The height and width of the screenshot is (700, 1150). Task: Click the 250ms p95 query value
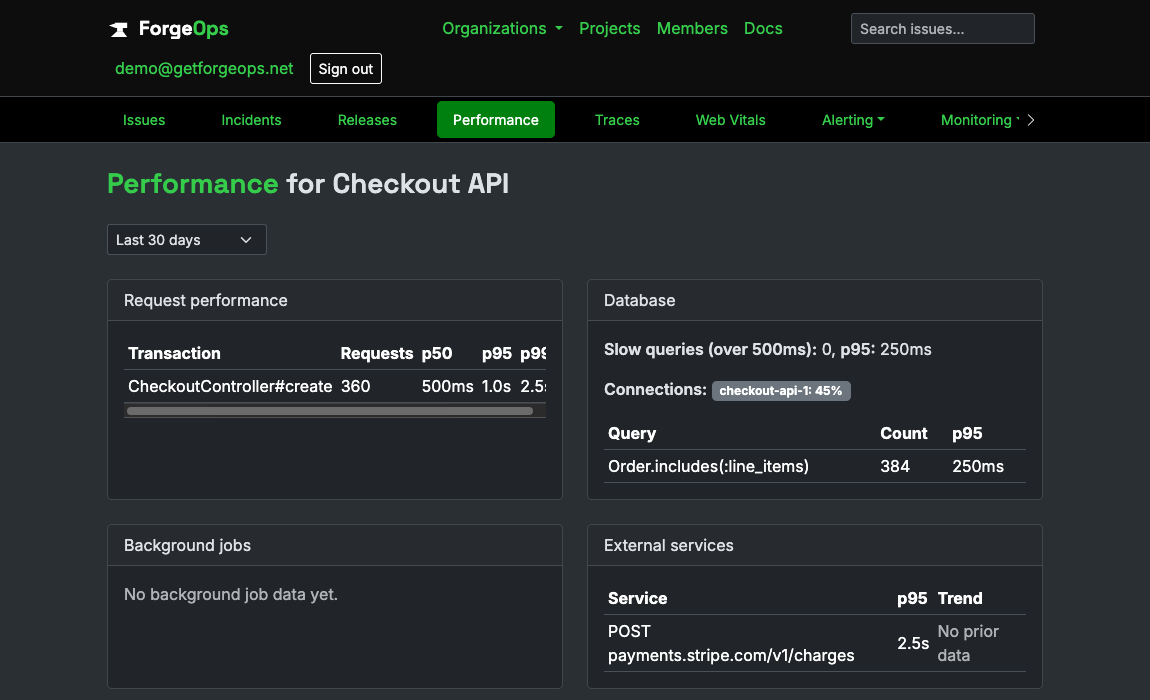point(978,466)
